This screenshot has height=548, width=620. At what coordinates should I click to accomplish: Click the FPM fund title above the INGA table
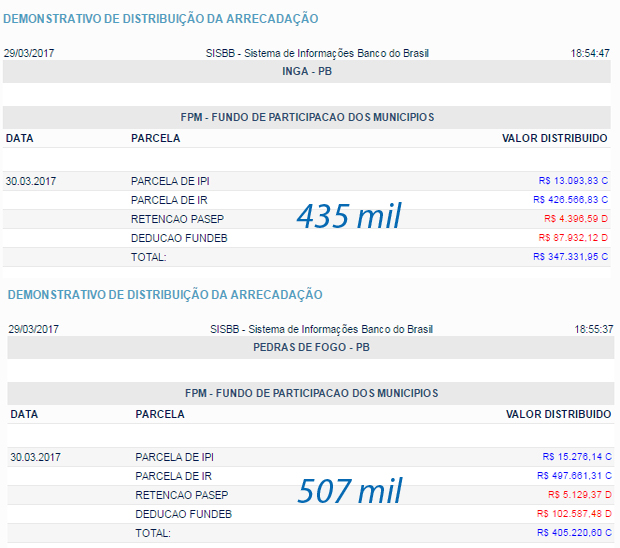pyautogui.click(x=307, y=117)
